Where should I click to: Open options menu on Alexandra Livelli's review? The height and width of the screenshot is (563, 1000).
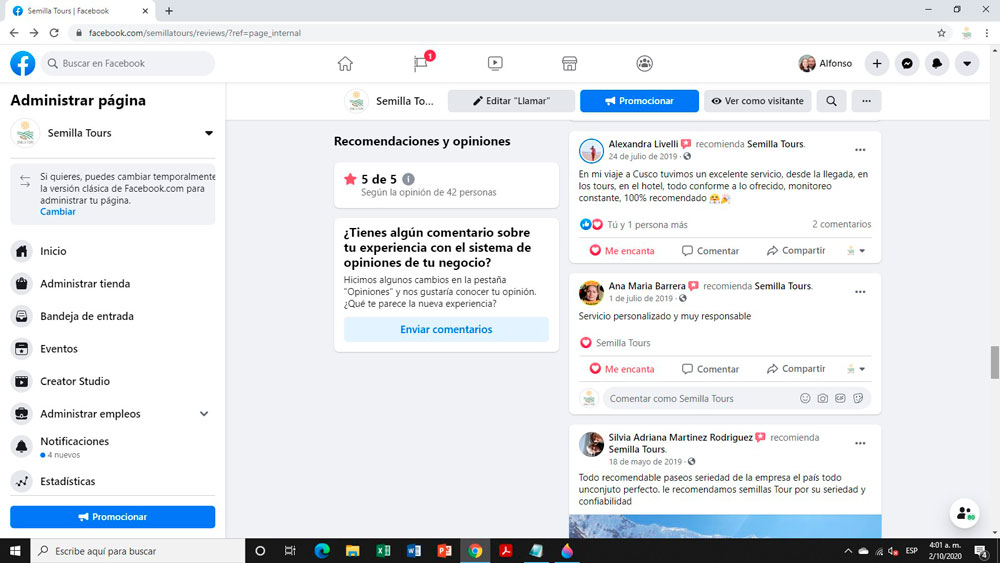tap(860, 150)
